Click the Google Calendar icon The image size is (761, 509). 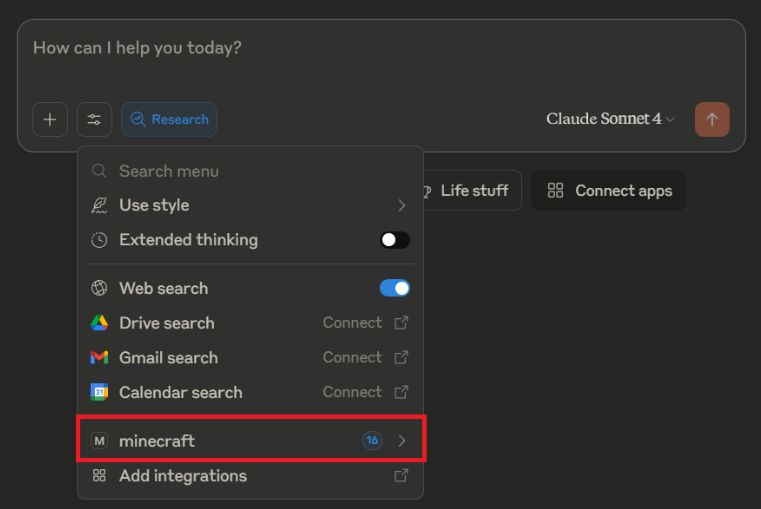pos(99,392)
